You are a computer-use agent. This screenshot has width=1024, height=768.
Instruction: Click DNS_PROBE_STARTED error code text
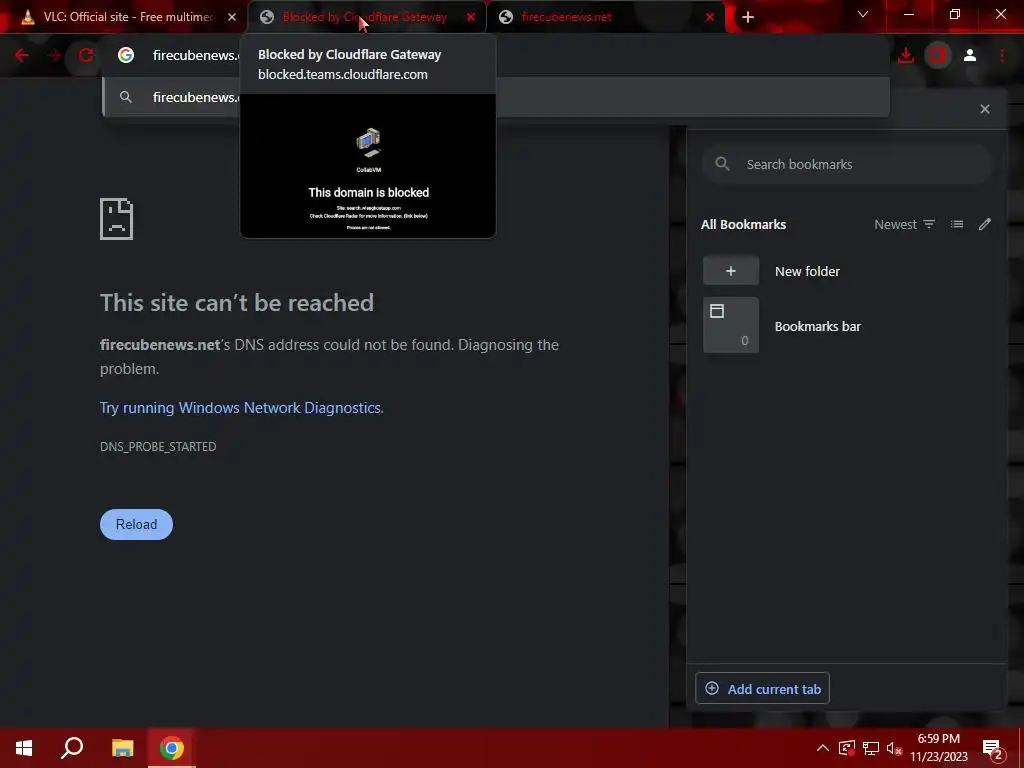(x=158, y=447)
